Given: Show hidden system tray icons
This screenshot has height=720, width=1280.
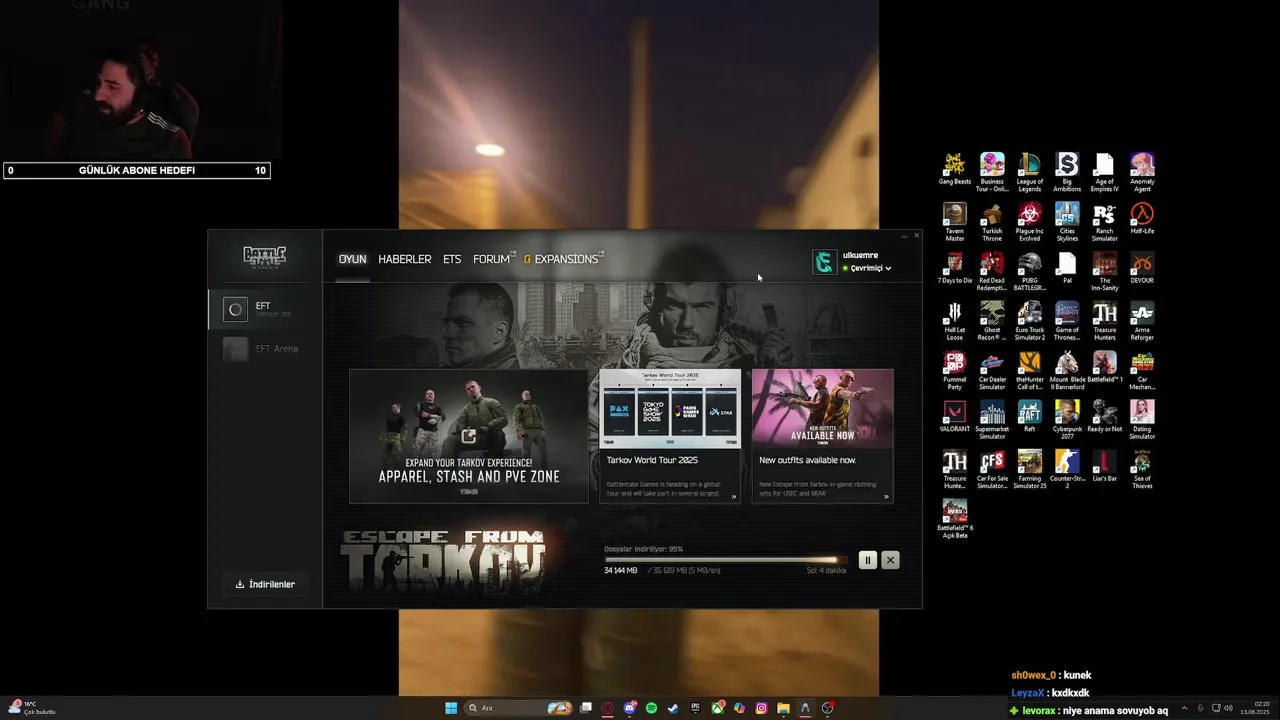Looking at the screenshot, I should 1185,708.
